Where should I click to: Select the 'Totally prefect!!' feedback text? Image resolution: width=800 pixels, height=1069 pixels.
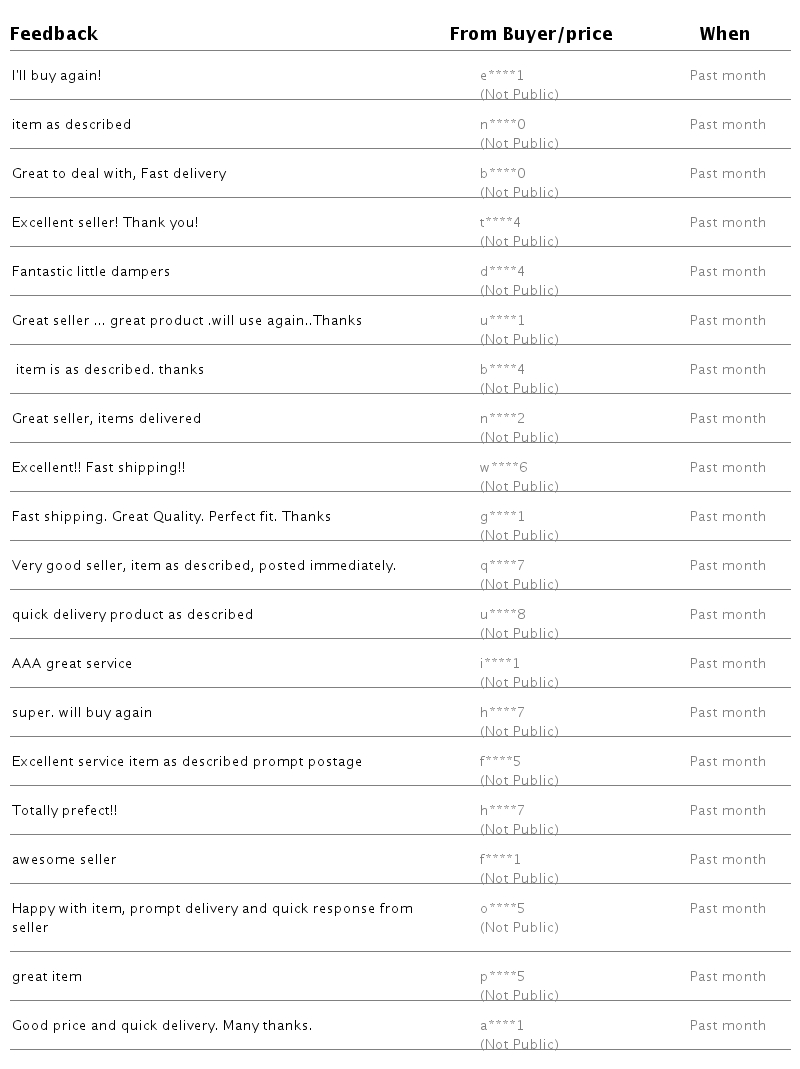click(x=65, y=810)
